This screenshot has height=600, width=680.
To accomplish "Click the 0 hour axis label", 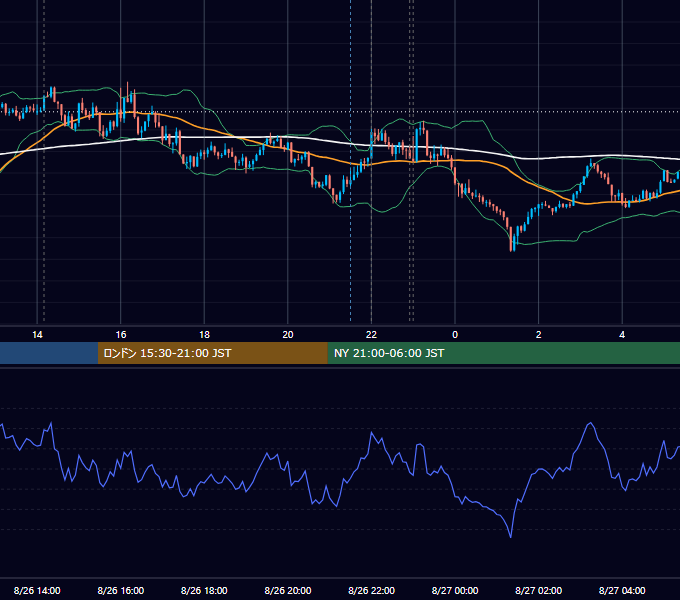I will 455,335.
